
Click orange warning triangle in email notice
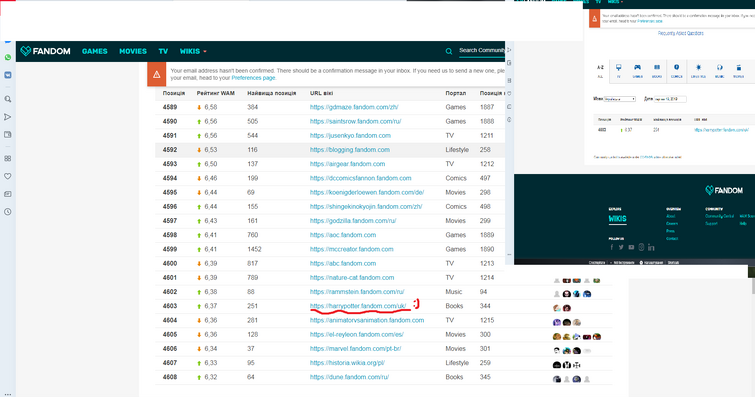(x=156, y=74)
